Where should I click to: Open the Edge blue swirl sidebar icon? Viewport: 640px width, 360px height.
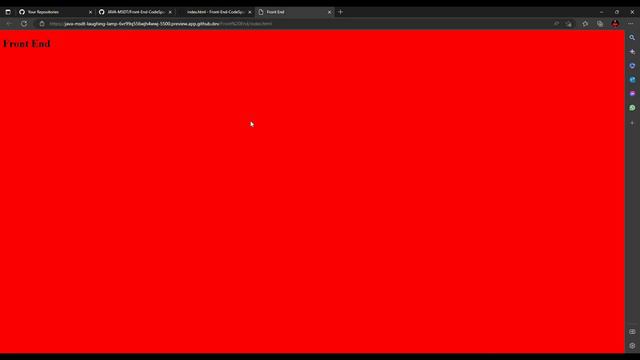coord(632,80)
